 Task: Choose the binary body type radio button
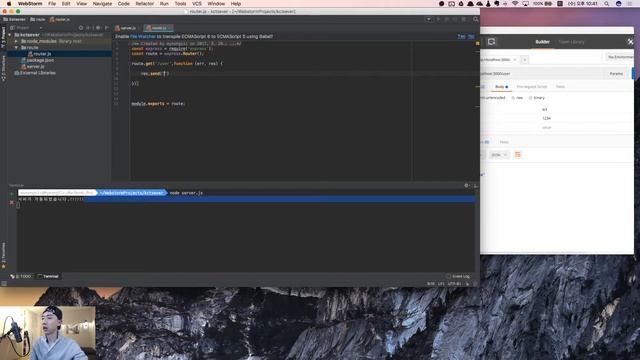tap(531, 98)
